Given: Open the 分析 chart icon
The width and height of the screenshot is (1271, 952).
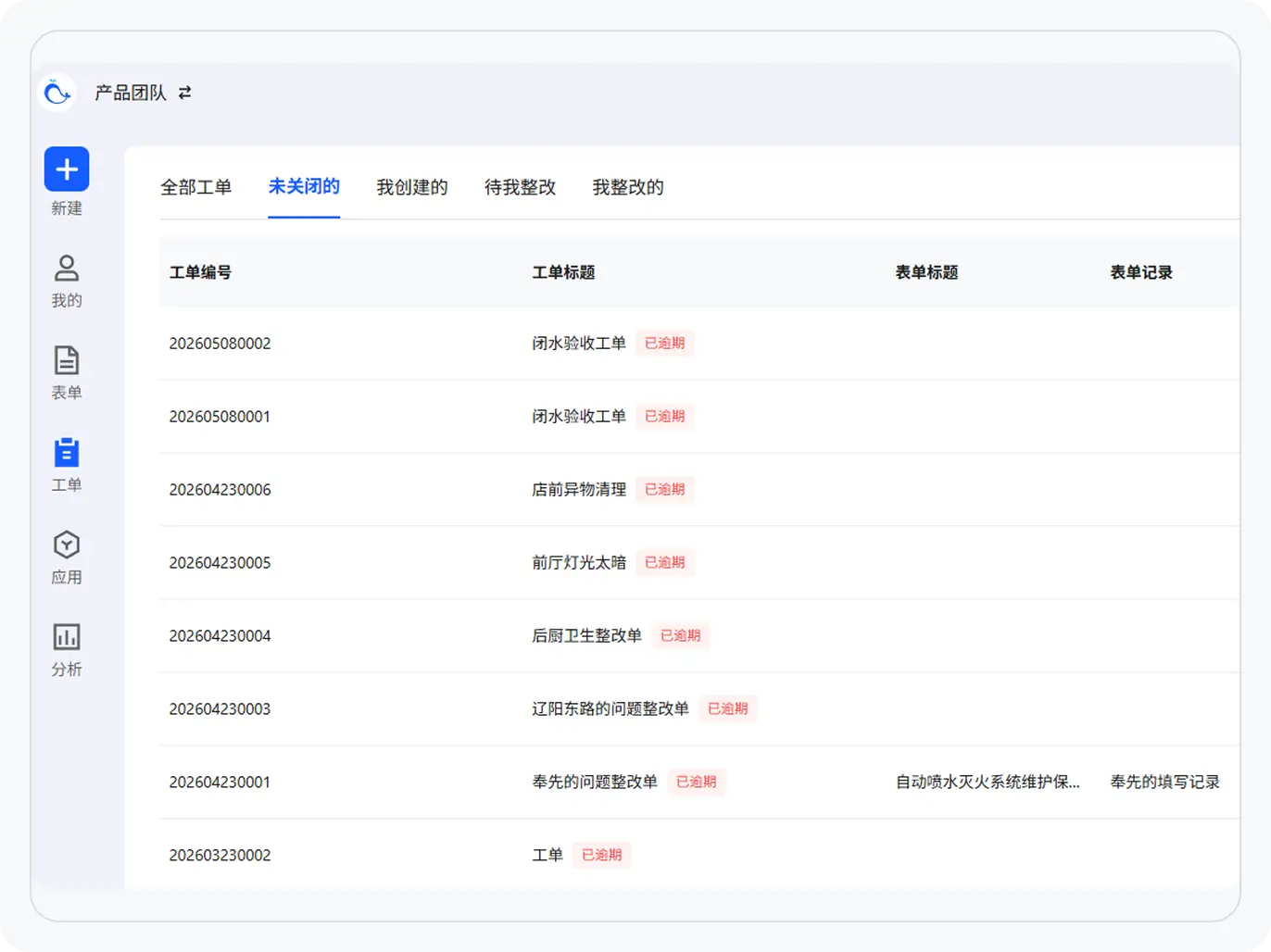Looking at the screenshot, I should [x=67, y=637].
